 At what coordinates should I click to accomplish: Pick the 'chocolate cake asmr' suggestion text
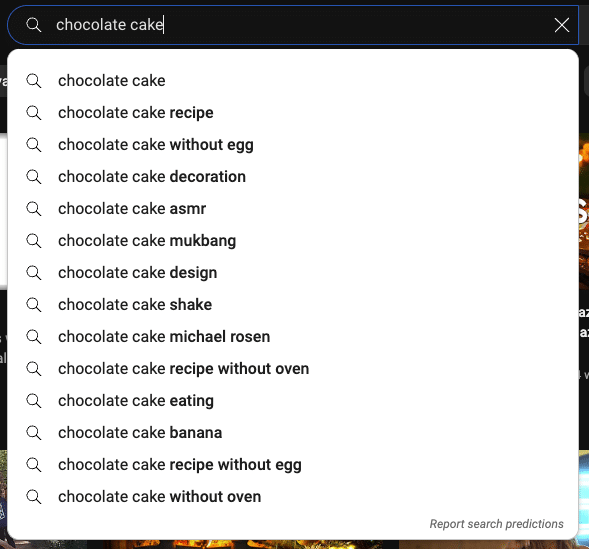coord(132,209)
